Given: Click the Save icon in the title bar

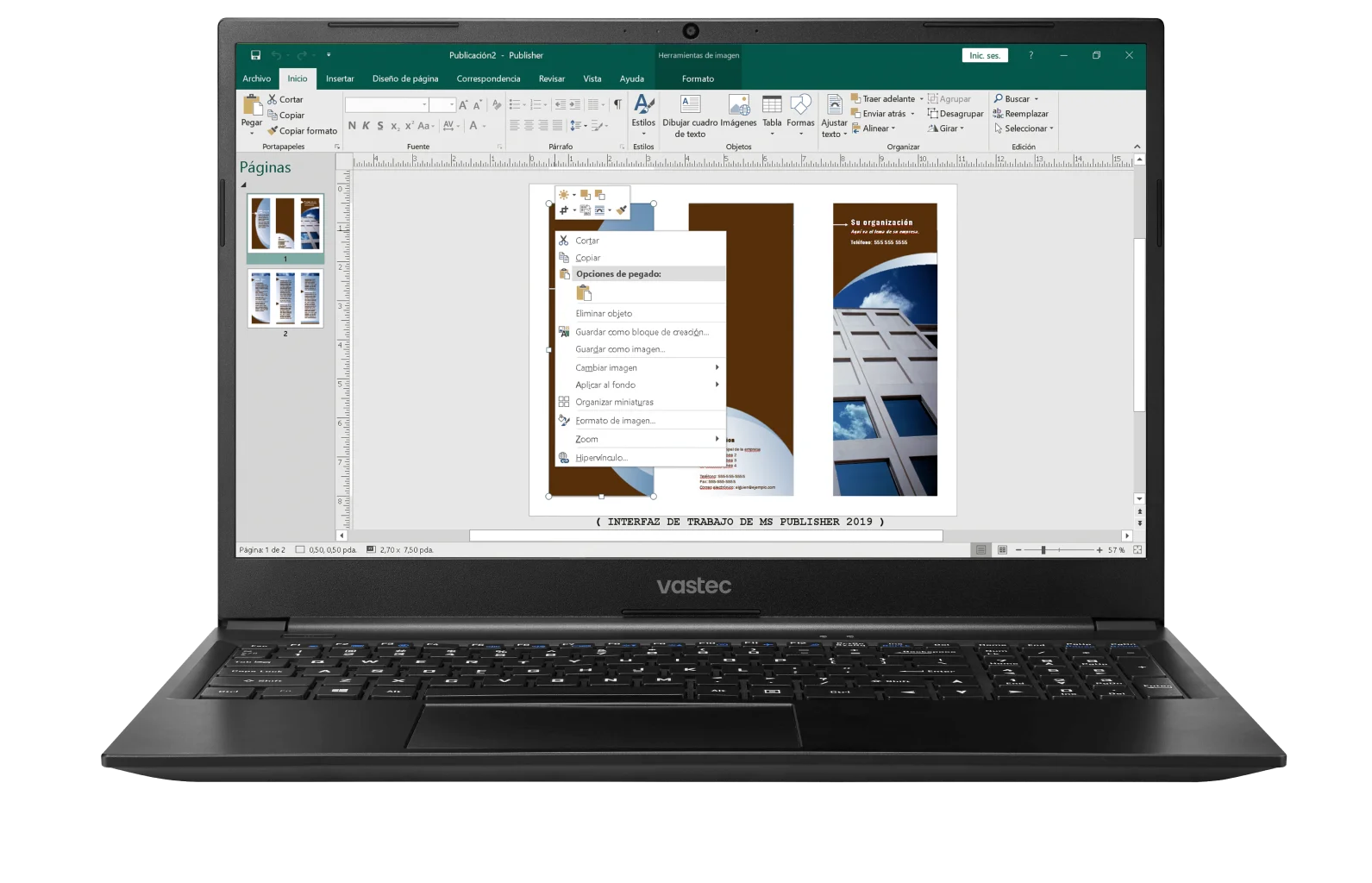Looking at the screenshot, I should [x=255, y=55].
